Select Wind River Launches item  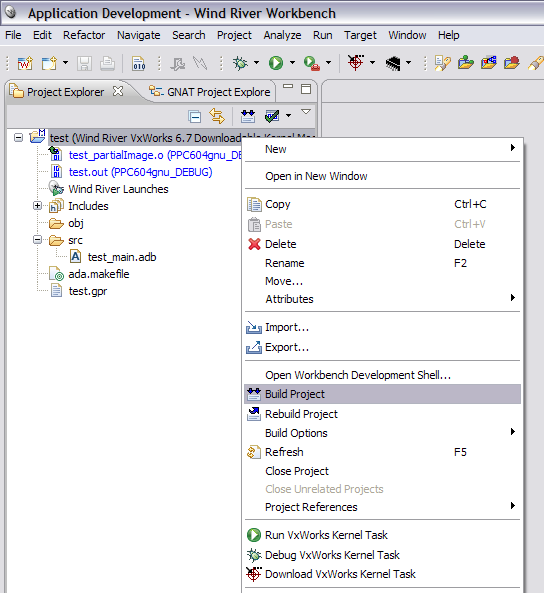(x=118, y=189)
